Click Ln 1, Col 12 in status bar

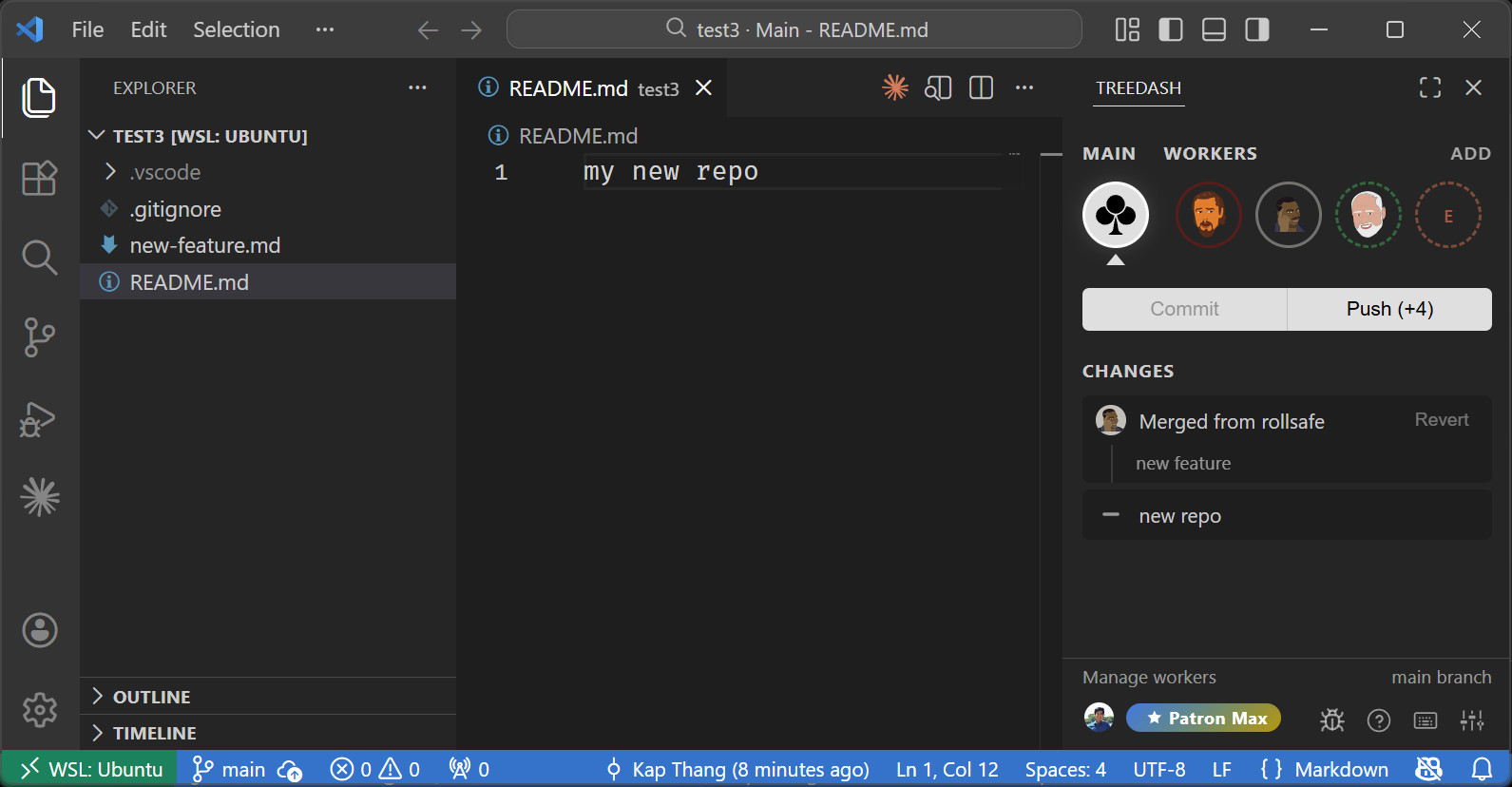pos(947,769)
